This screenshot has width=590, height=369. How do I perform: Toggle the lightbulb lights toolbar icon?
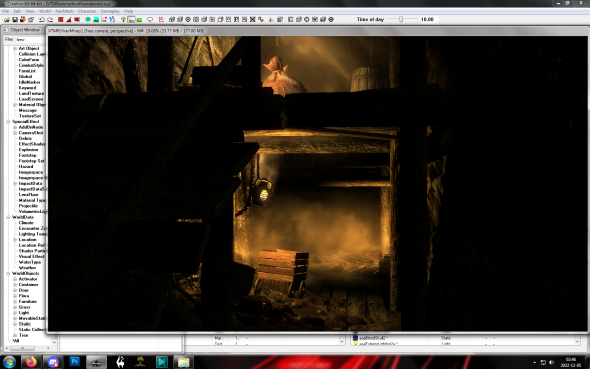[123, 19]
